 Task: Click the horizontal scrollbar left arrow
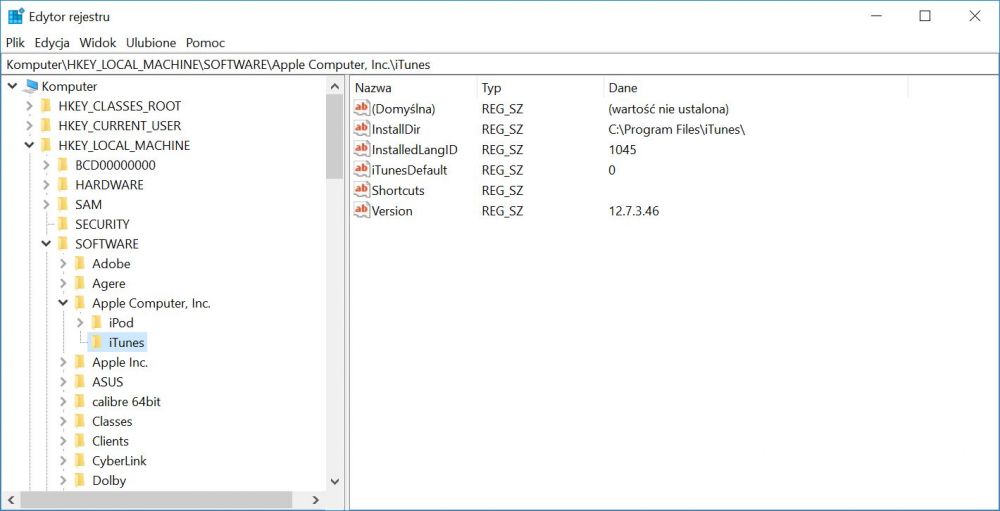coord(11,500)
